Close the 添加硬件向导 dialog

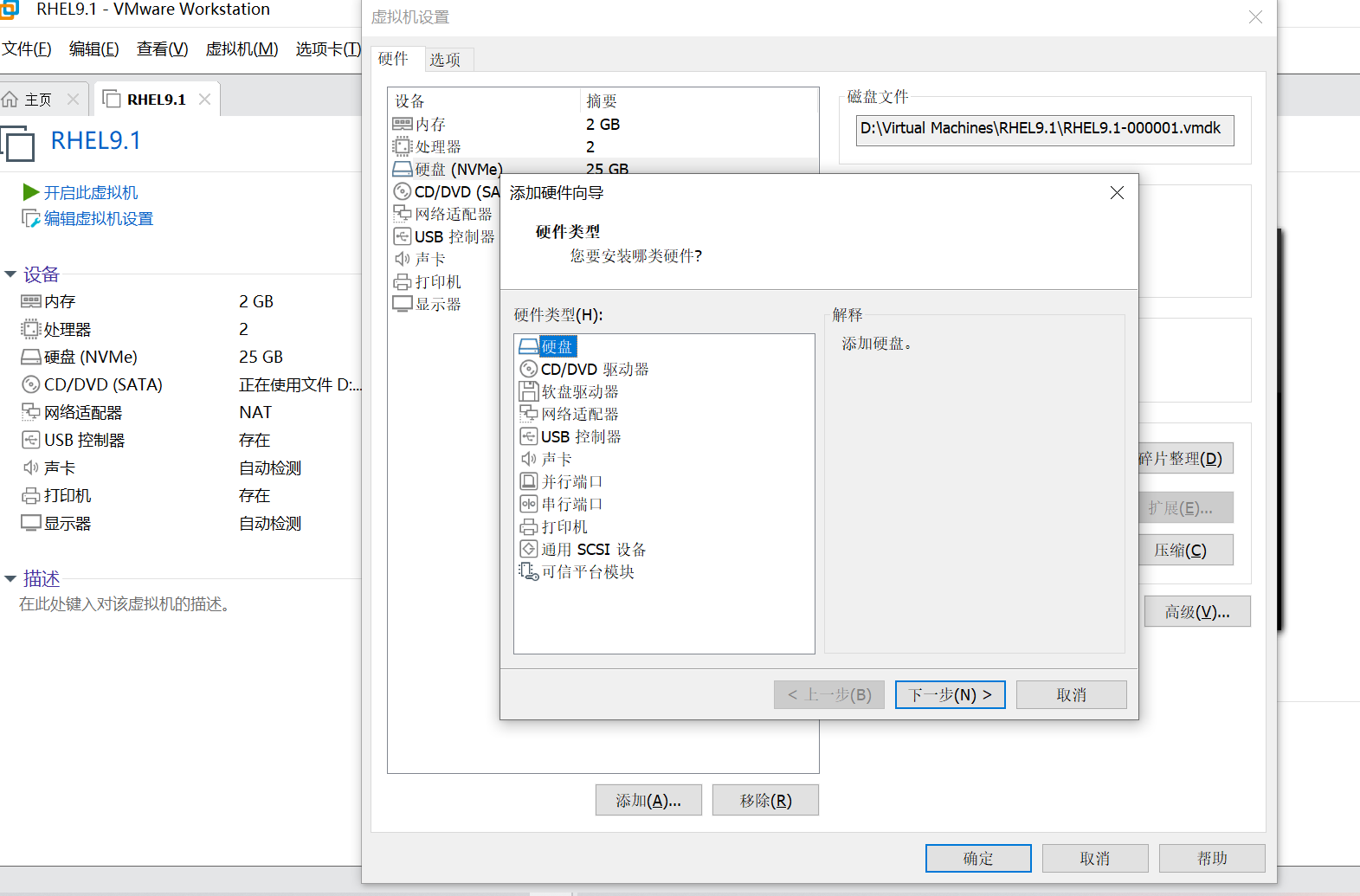click(1117, 193)
